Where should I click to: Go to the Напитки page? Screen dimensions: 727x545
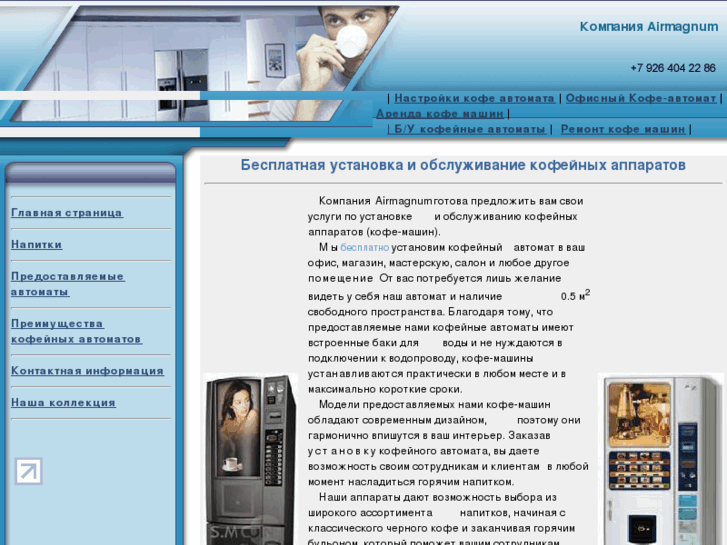(x=37, y=244)
